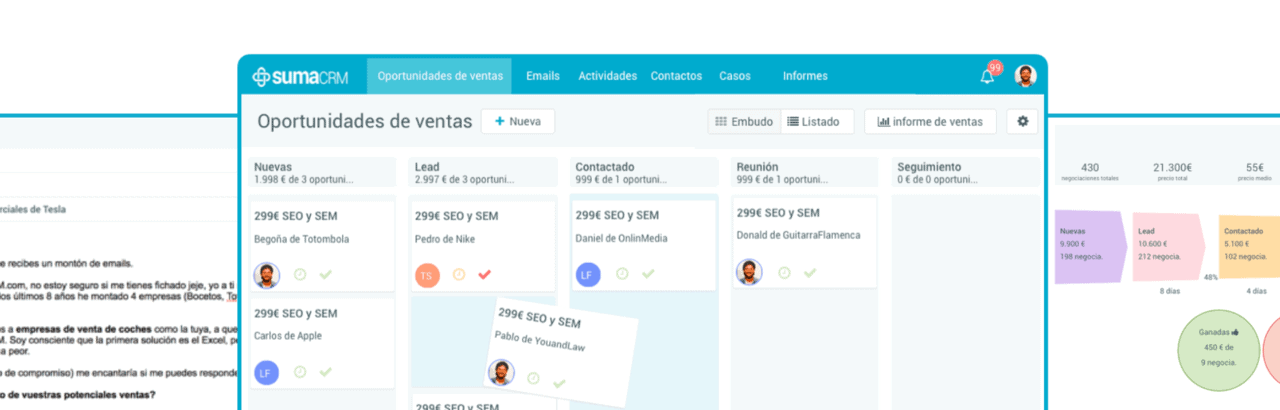The height and width of the screenshot is (410, 1280).
Task: Open informe de ventas report
Action: (x=930, y=122)
